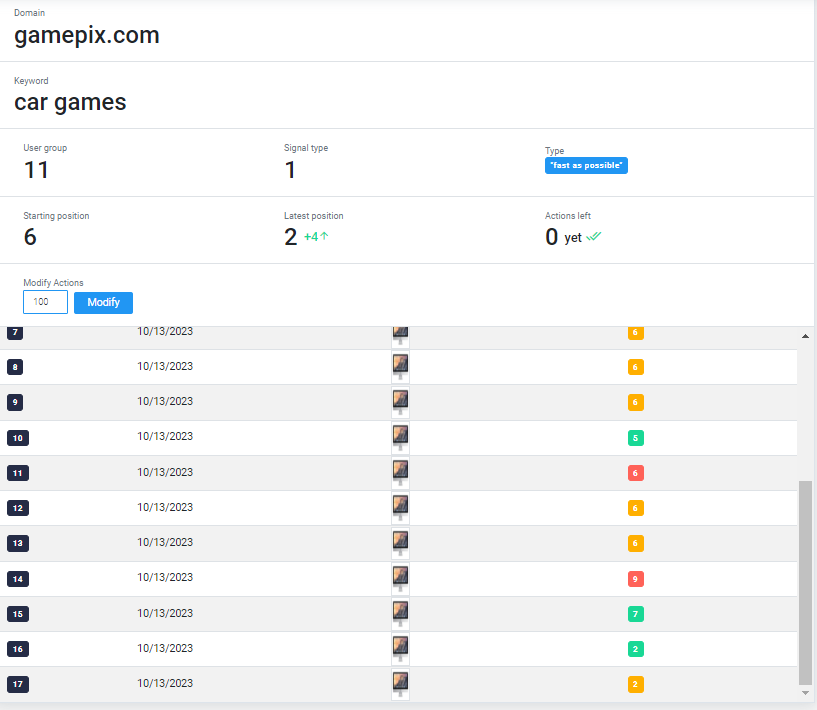This screenshot has width=817, height=710.
Task: Click the desktop monitor icon in row 12
Action: 400,508
